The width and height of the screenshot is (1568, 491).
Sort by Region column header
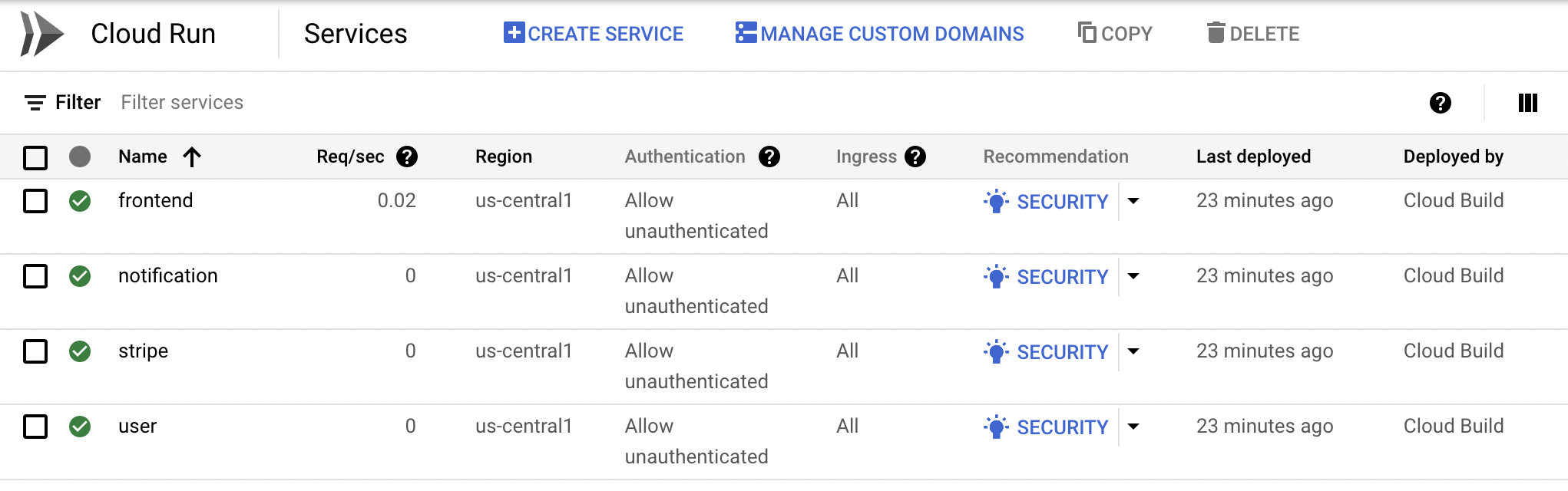(x=504, y=157)
